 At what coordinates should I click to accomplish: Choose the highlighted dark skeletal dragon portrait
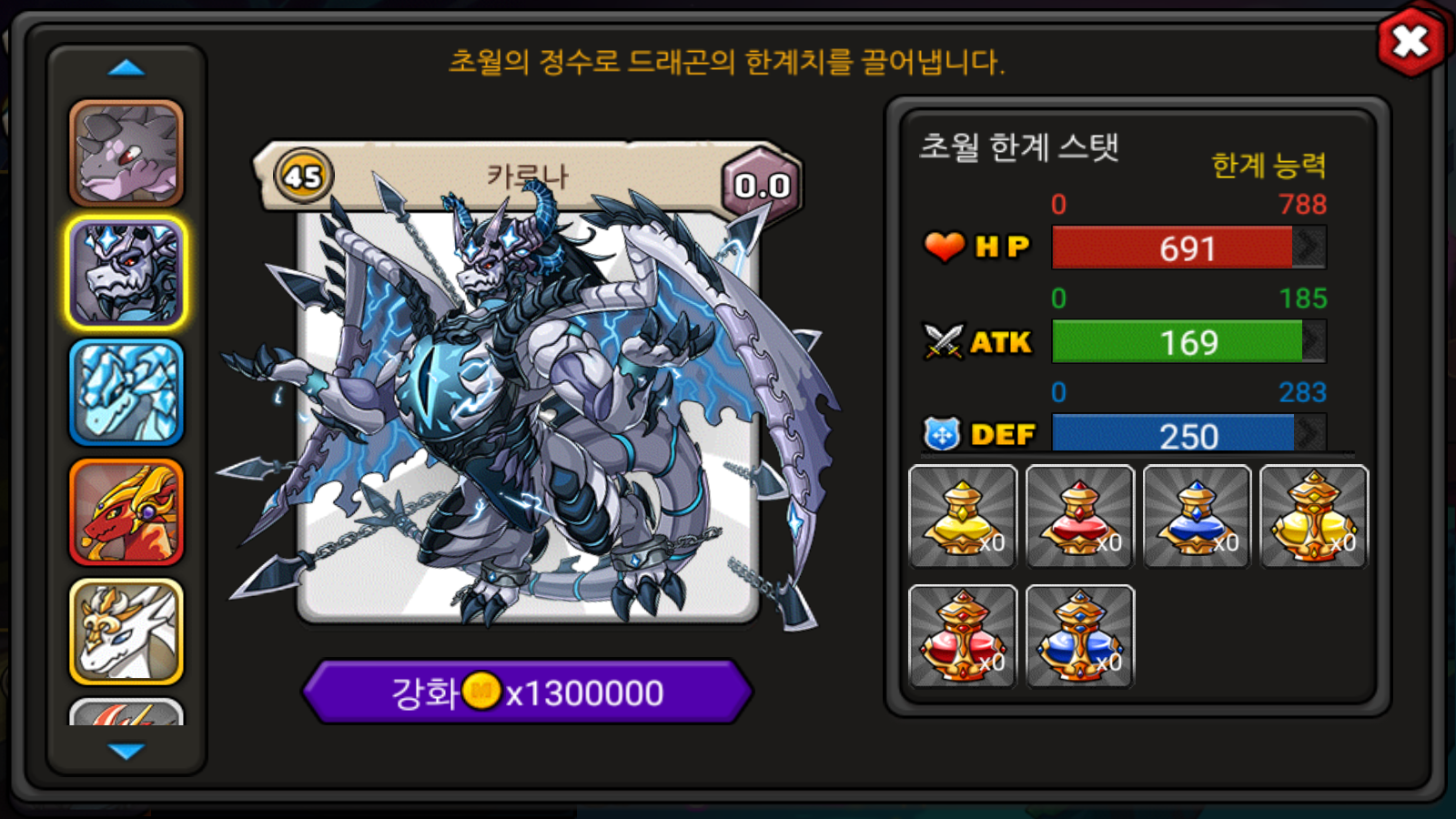pos(126,272)
